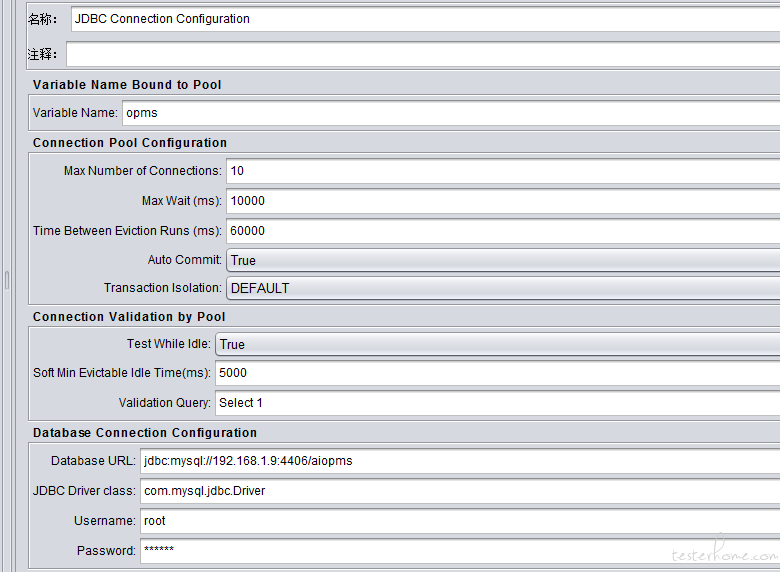
Task: Select the Time Between Eviction Runs field
Action: click(x=503, y=231)
